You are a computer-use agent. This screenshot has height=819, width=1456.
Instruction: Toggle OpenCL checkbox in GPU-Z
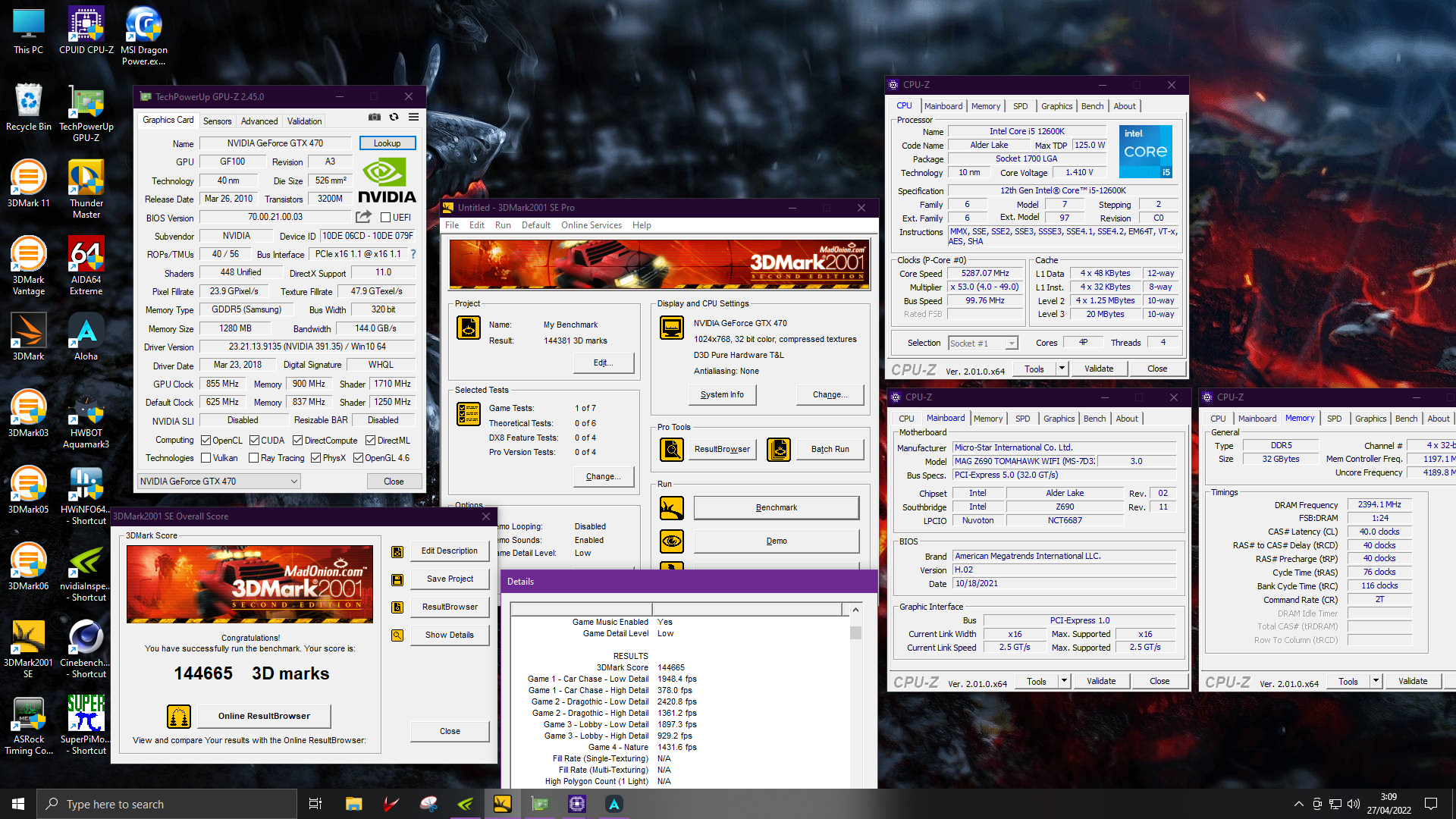click(x=206, y=441)
